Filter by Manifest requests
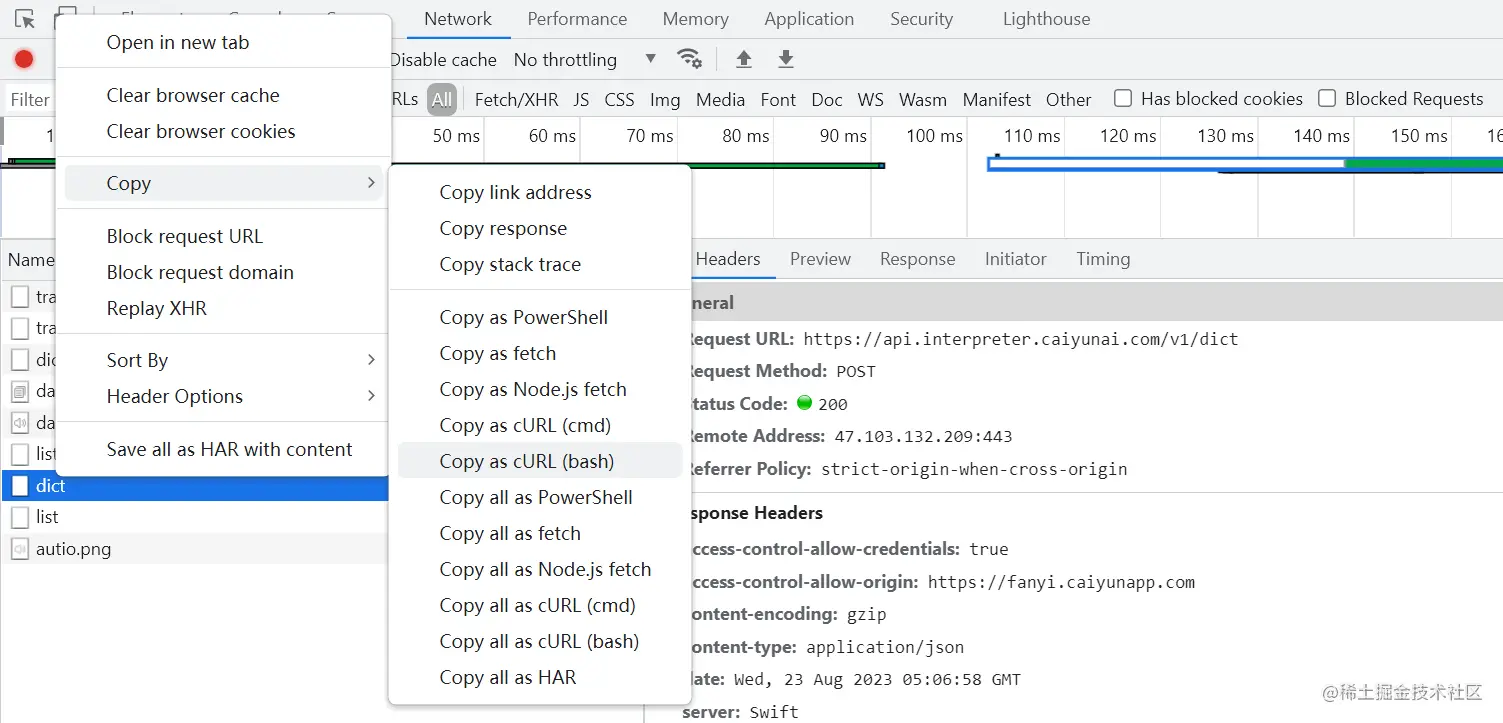Screen dimensions: 1503x723 pyautogui.click(x=996, y=99)
